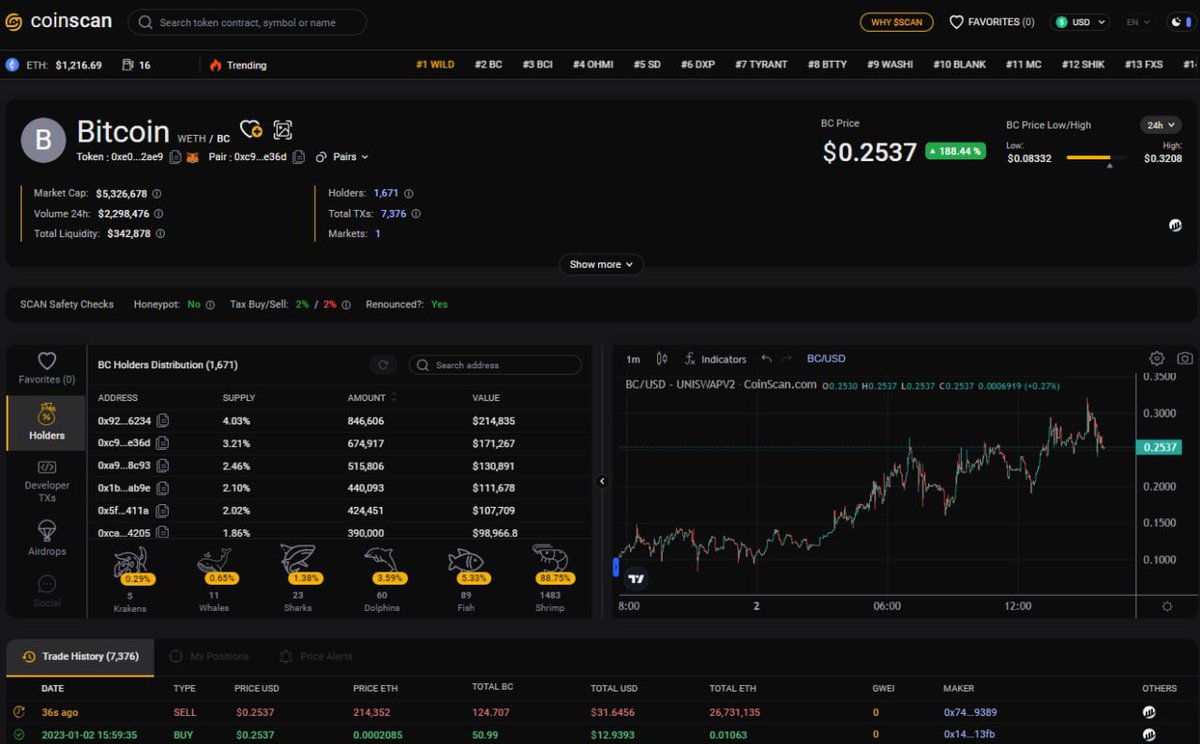The image size is (1200, 744).
Task: Open chart Indicators menu
Action: tap(715, 359)
